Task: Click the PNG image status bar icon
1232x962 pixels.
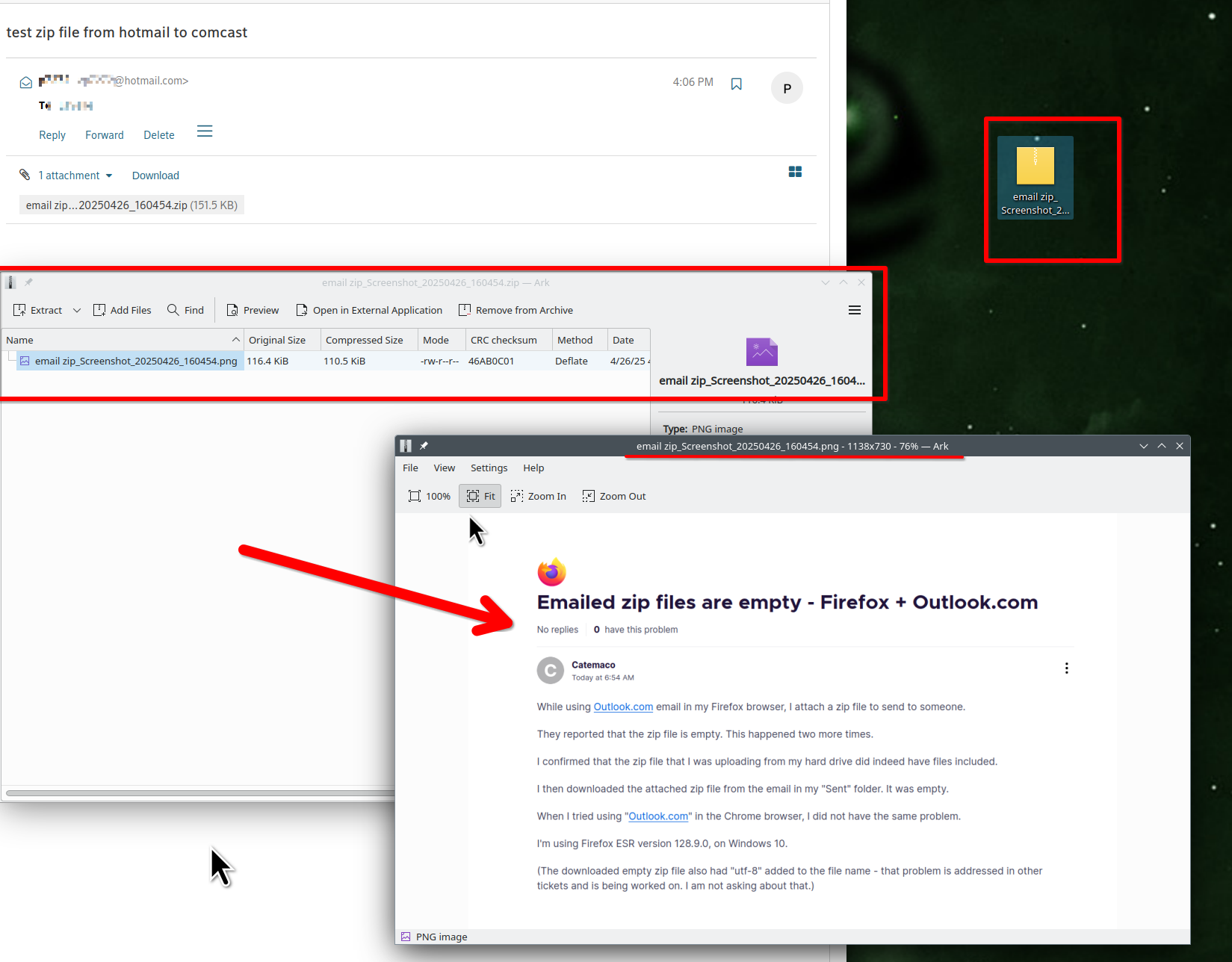Action: click(x=406, y=937)
